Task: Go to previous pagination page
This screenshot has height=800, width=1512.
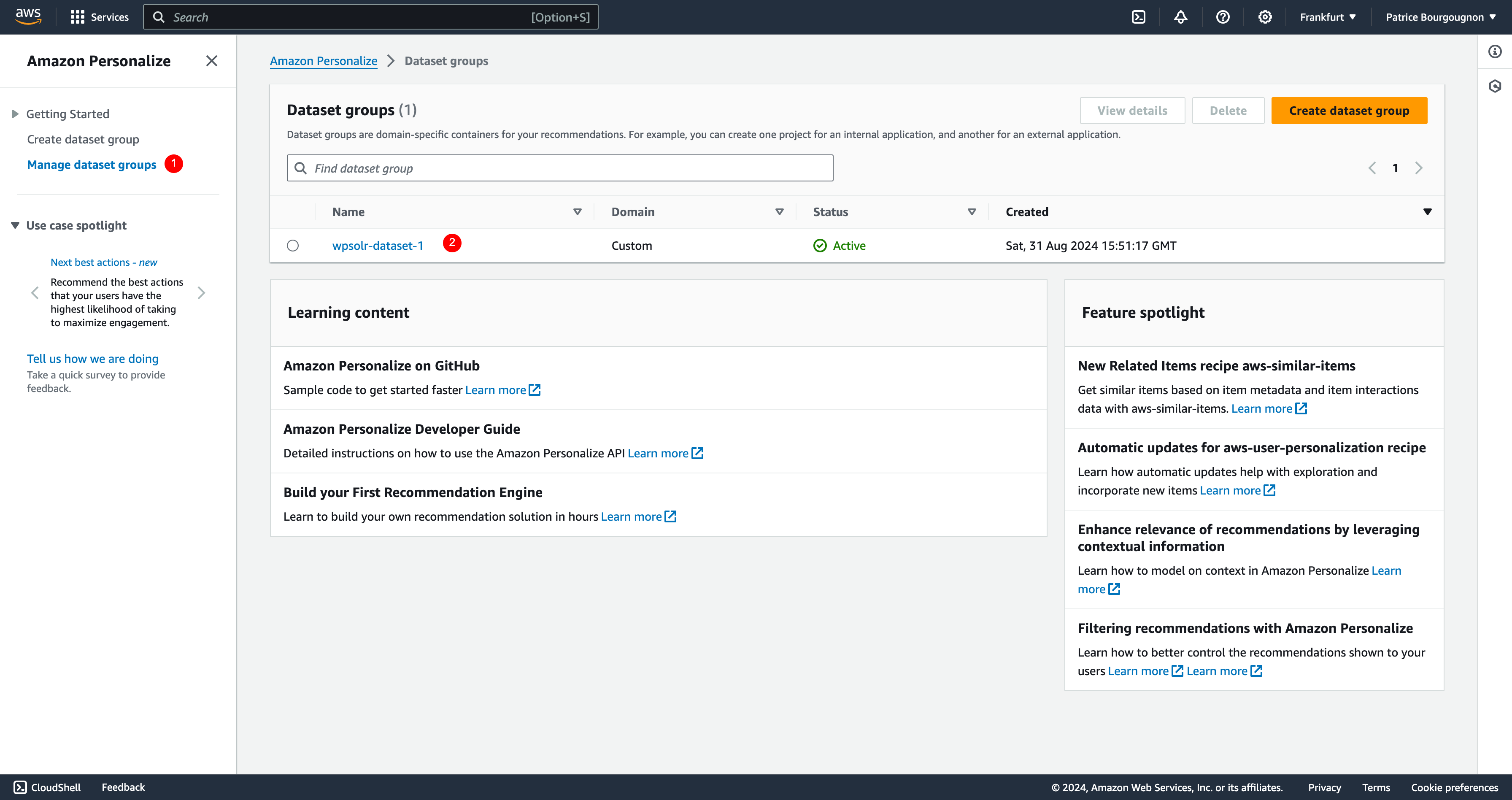Action: 1372,168
